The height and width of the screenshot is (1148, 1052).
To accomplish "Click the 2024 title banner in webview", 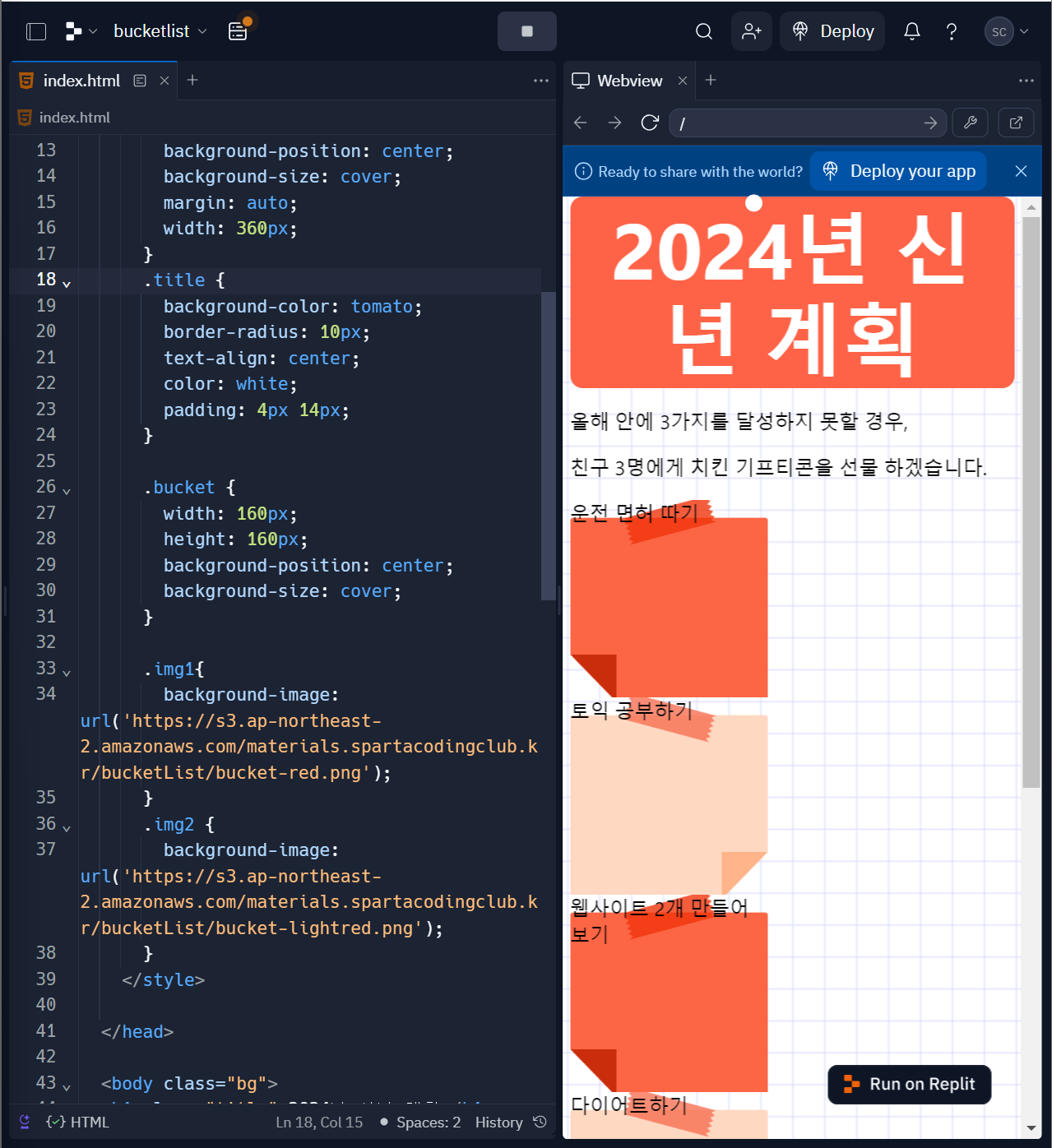I will coord(792,293).
